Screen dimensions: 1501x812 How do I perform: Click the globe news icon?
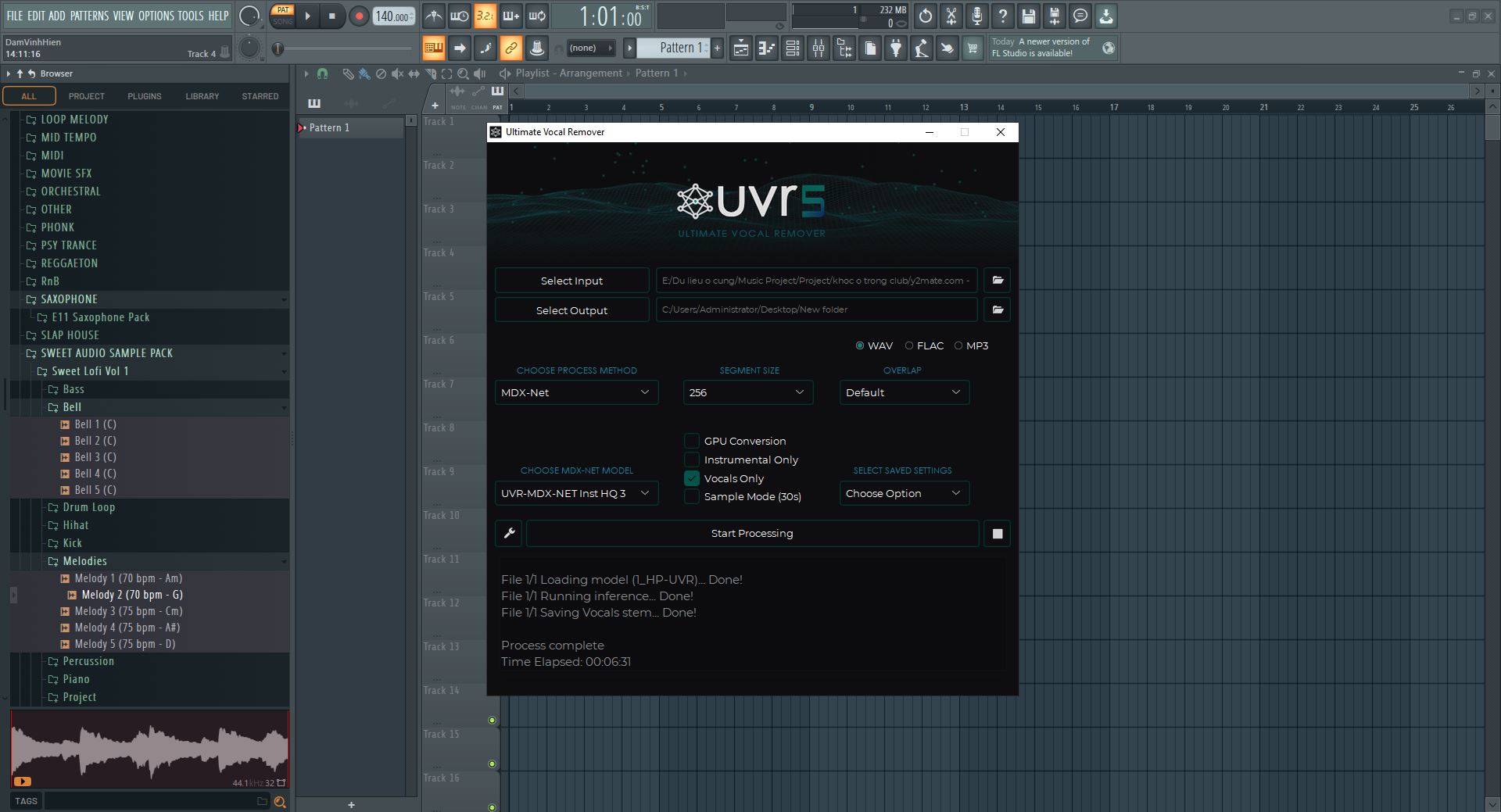coord(1108,48)
